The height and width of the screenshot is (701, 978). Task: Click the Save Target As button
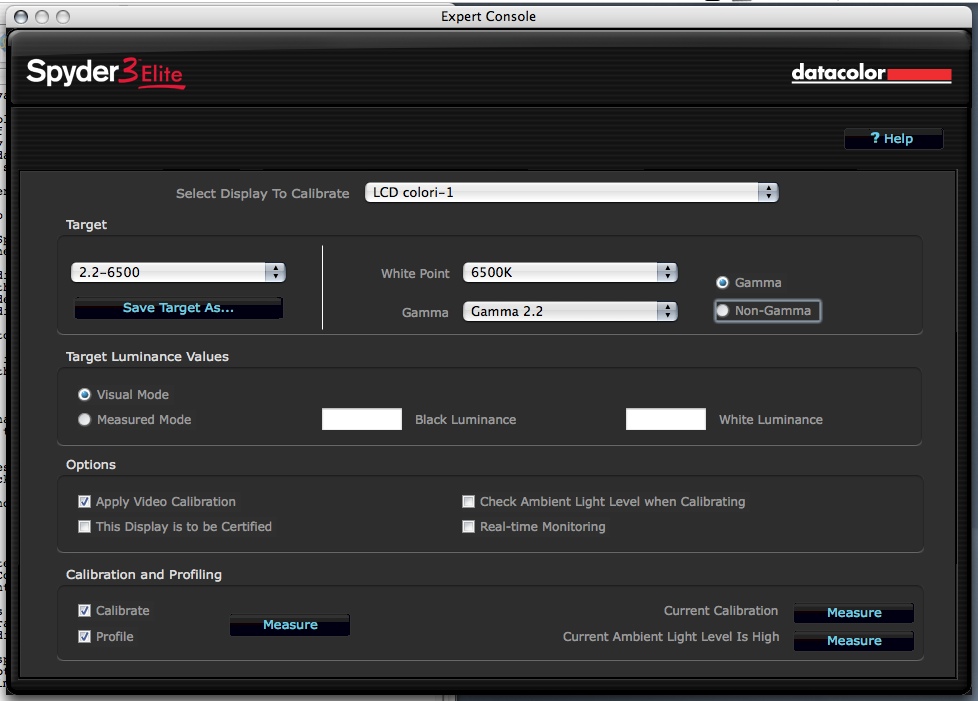pyautogui.click(x=178, y=308)
